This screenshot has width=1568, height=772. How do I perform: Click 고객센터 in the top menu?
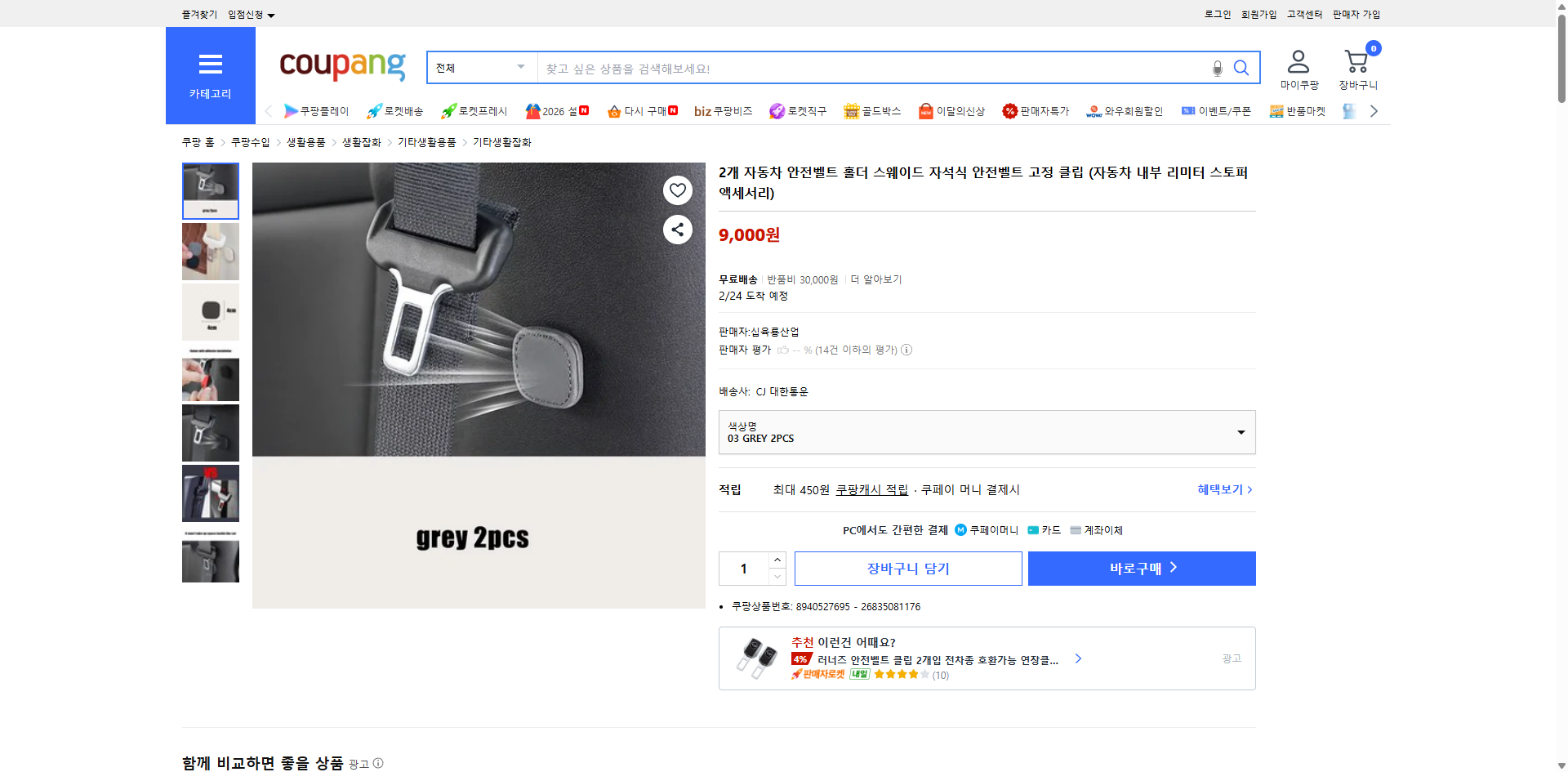click(x=1303, y=14)
